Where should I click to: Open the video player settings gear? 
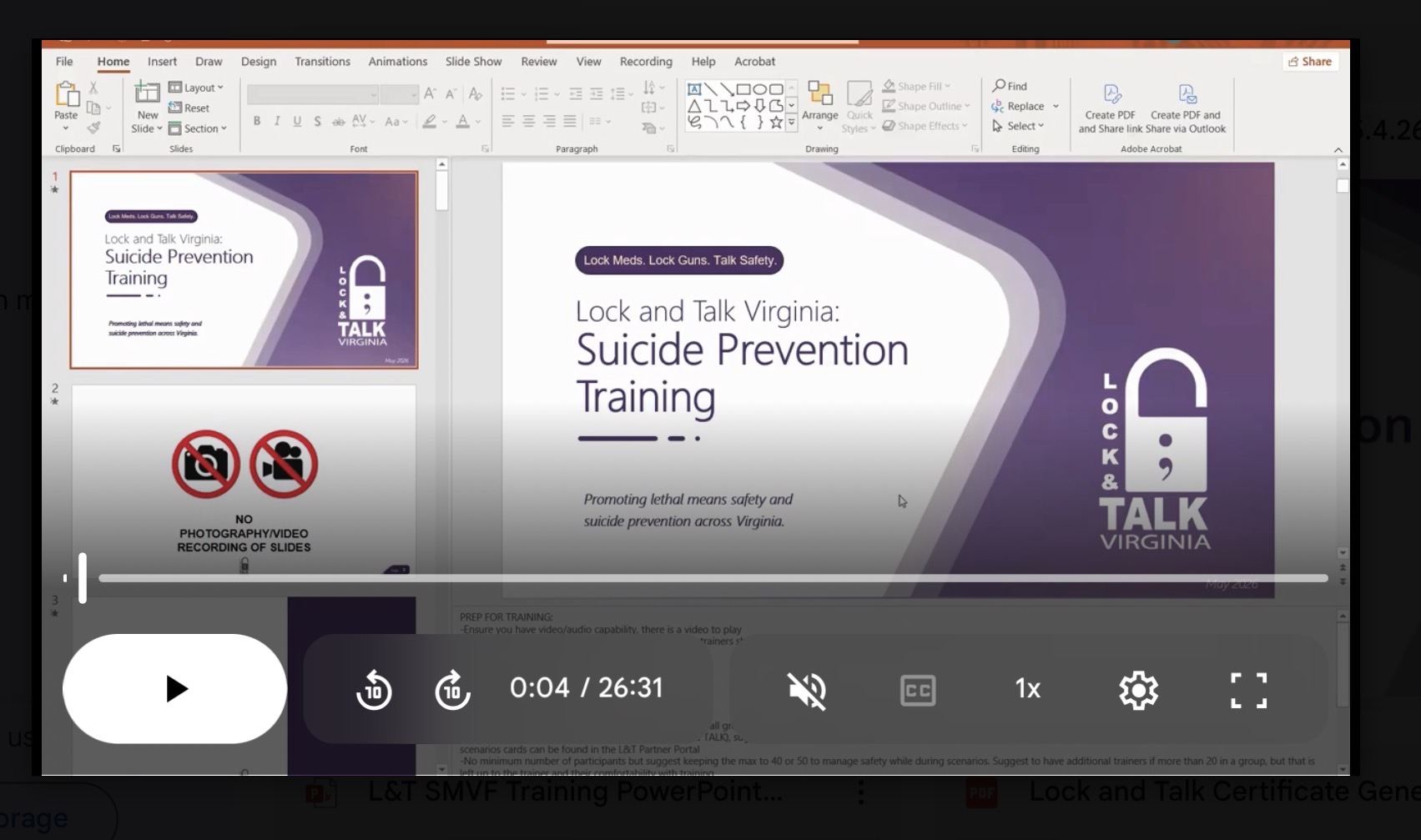coord(1139,690)
